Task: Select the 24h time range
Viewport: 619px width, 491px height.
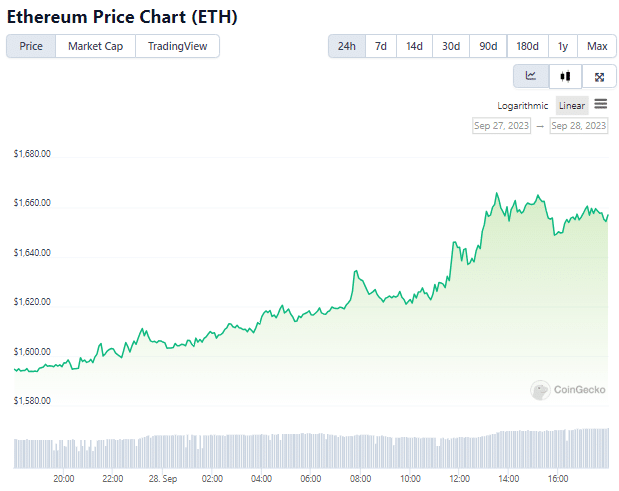Action: tap(347, 47)
